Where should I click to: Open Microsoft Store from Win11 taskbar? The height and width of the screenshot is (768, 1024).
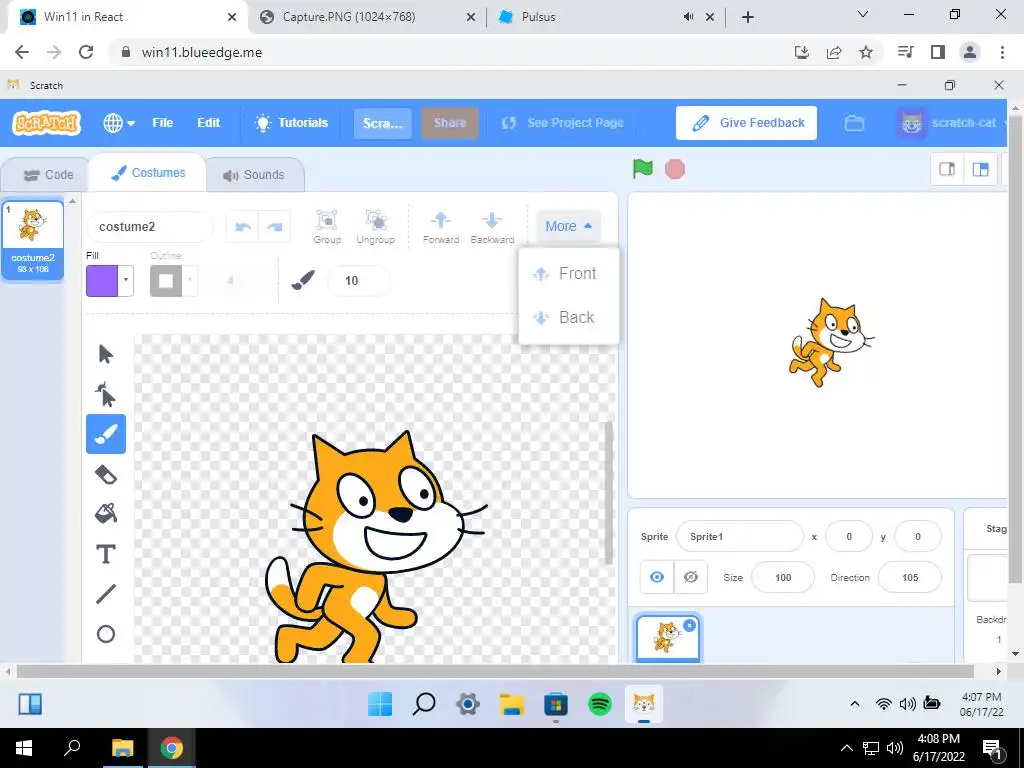(556, 704)
